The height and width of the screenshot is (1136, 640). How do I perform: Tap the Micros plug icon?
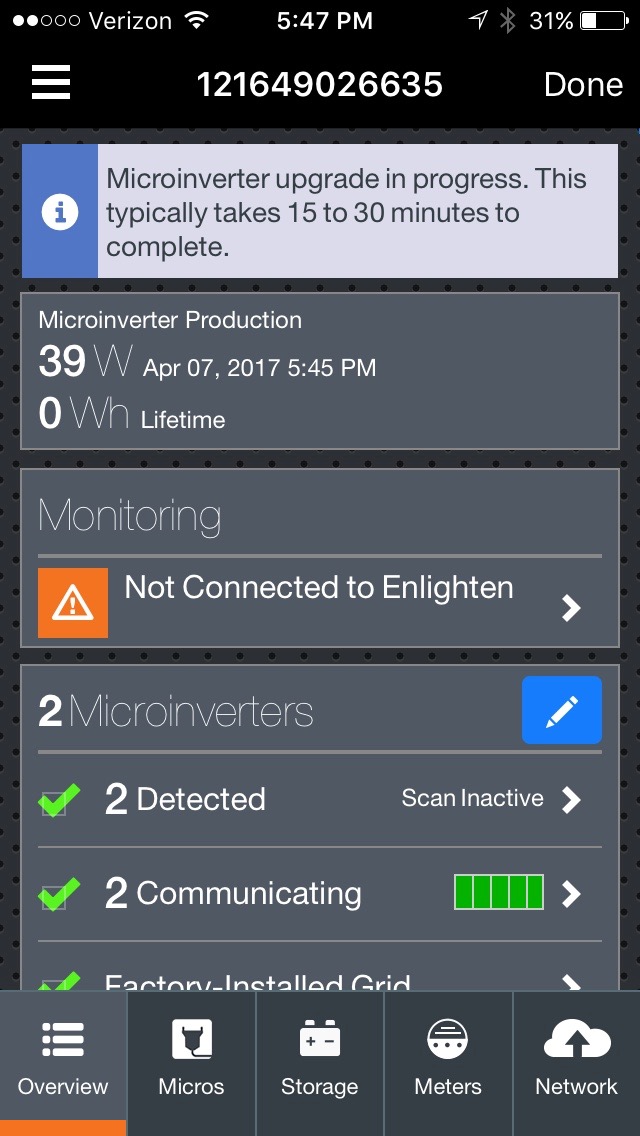tap(191, 1041)
